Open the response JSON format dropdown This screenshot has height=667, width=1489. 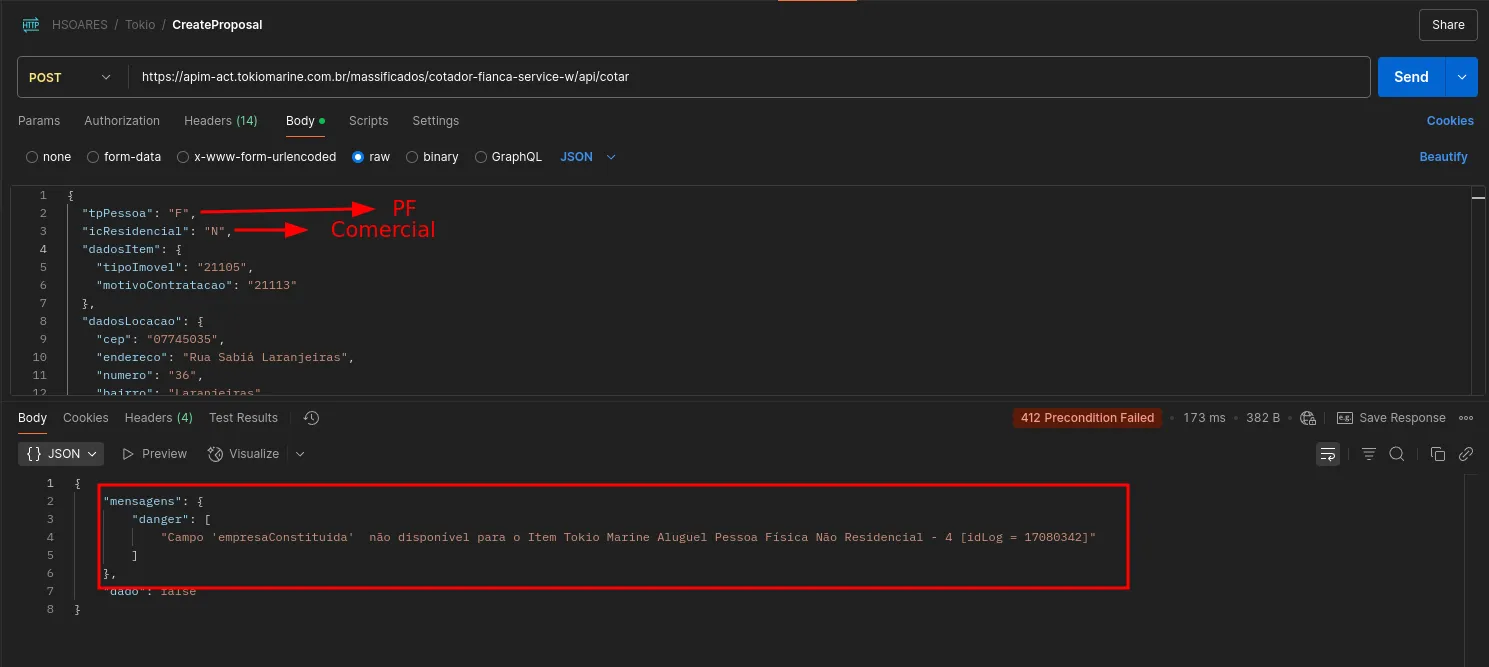tap(62, 454)
